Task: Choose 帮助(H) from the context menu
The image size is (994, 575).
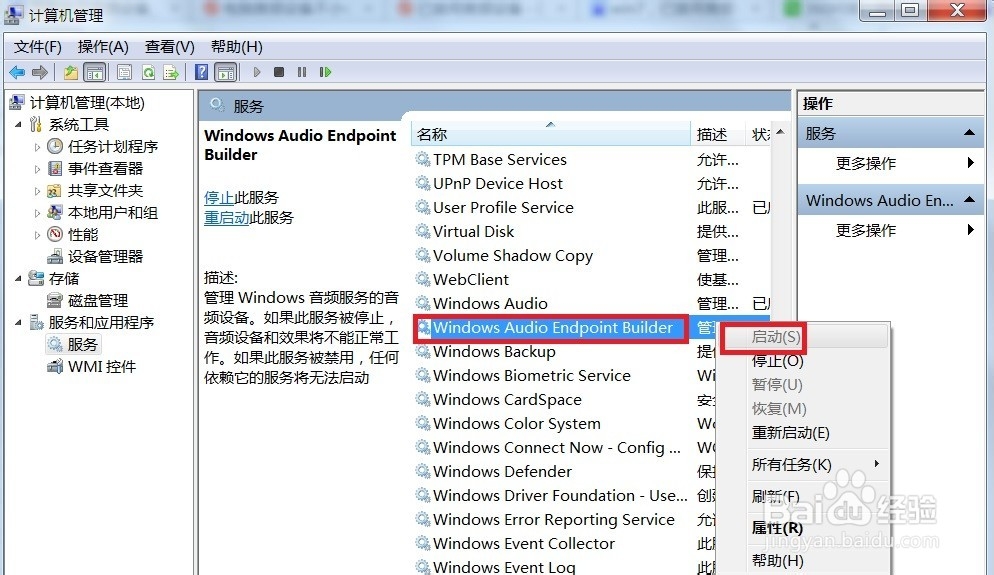Action: click(x=777, y=560)
